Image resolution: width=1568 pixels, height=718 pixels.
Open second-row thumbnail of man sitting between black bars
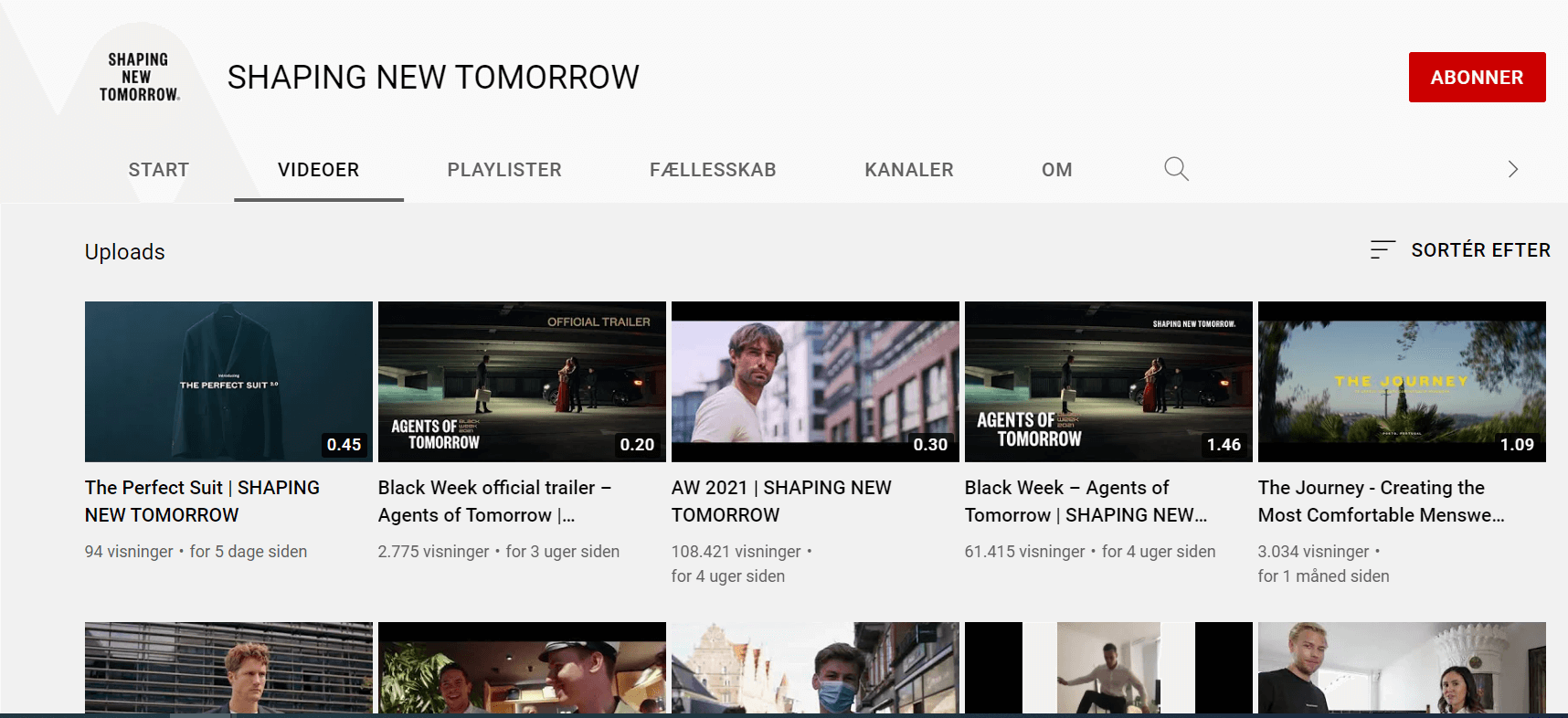tap(1108, 668)
